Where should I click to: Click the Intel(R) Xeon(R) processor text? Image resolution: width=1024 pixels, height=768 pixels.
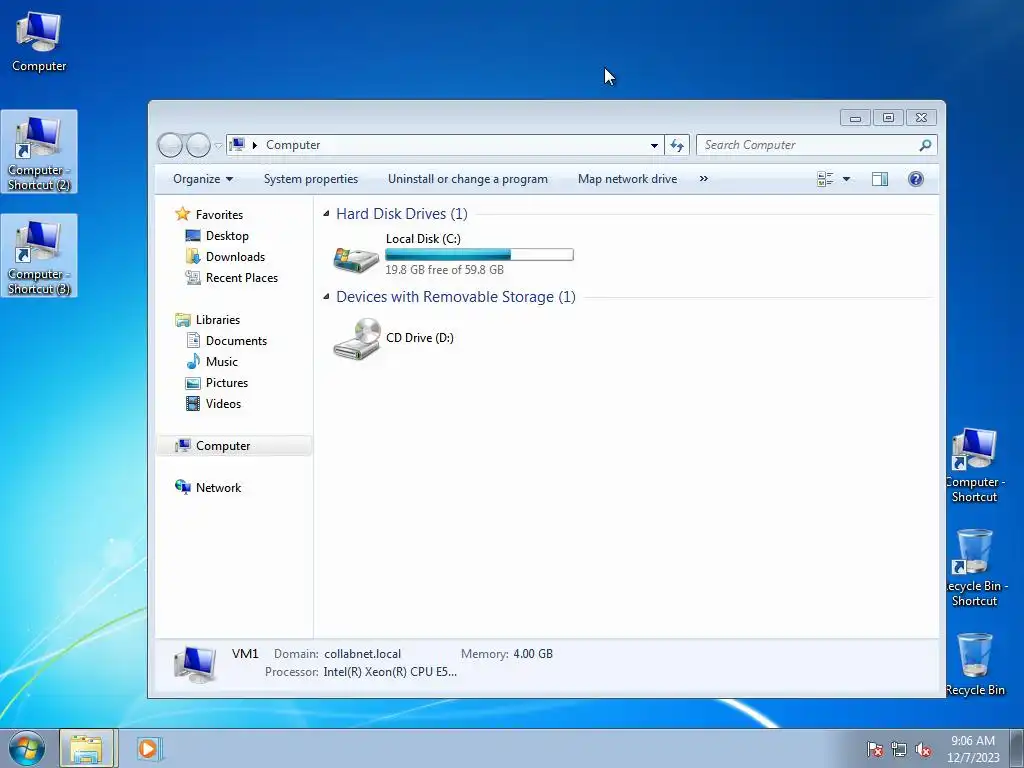[390, 672]
